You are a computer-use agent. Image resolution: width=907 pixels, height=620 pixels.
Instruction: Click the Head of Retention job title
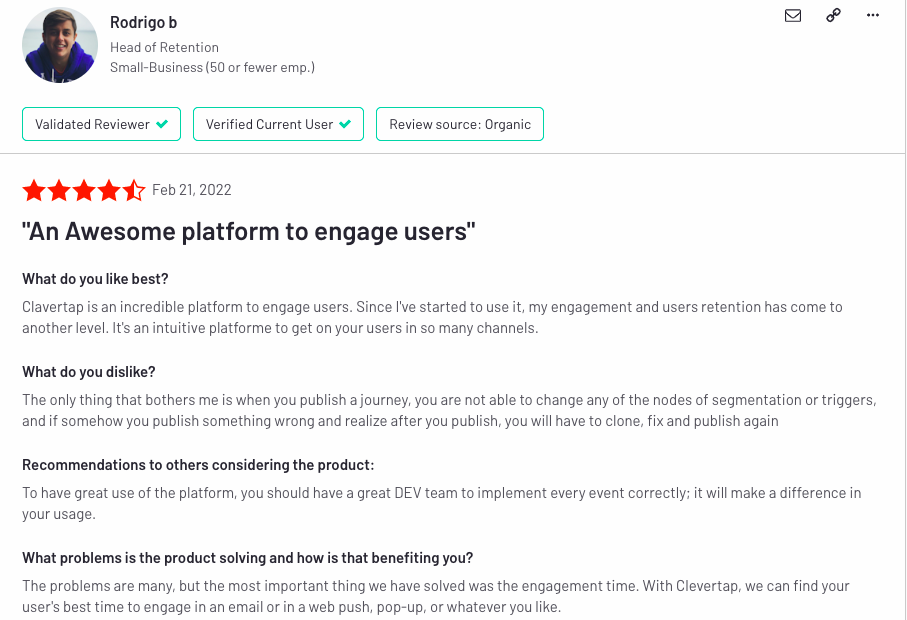tap(164, 47)
